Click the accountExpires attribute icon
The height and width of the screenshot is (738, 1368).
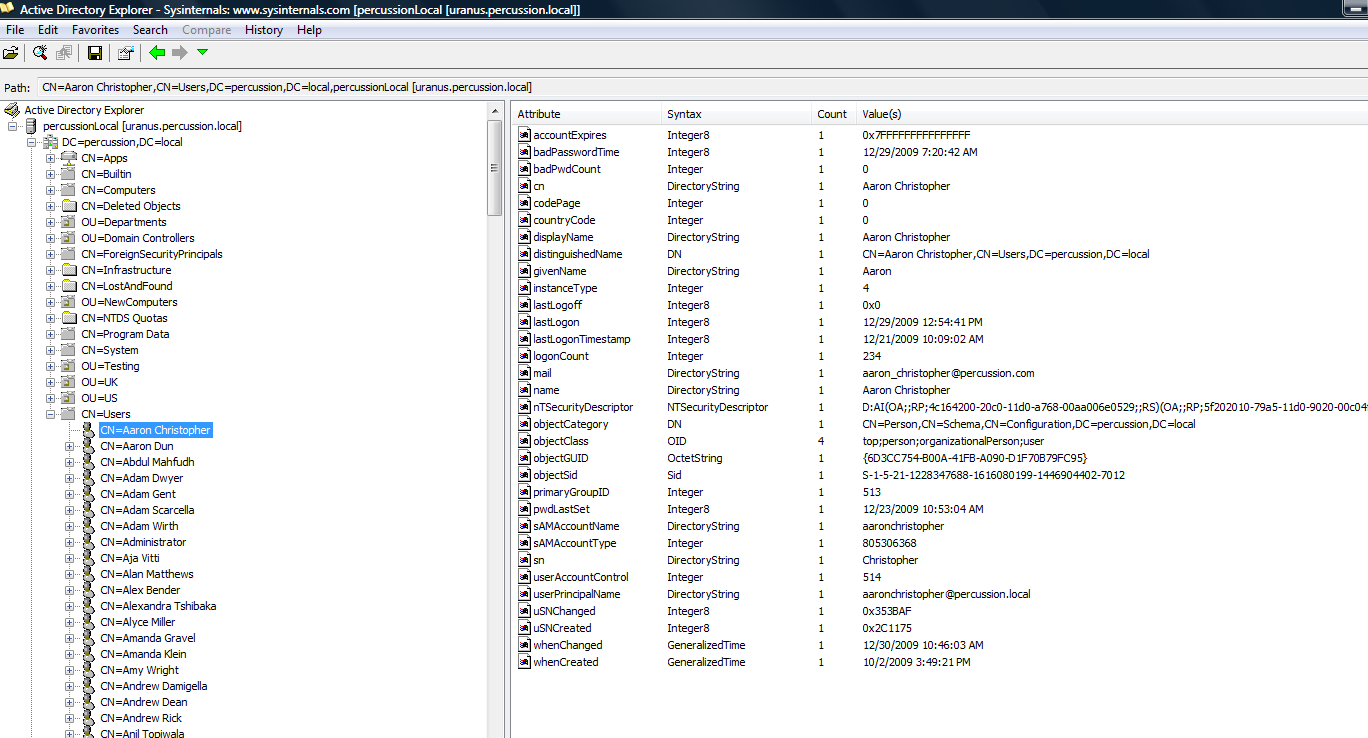pyautogui.click(x=524, y=135)
